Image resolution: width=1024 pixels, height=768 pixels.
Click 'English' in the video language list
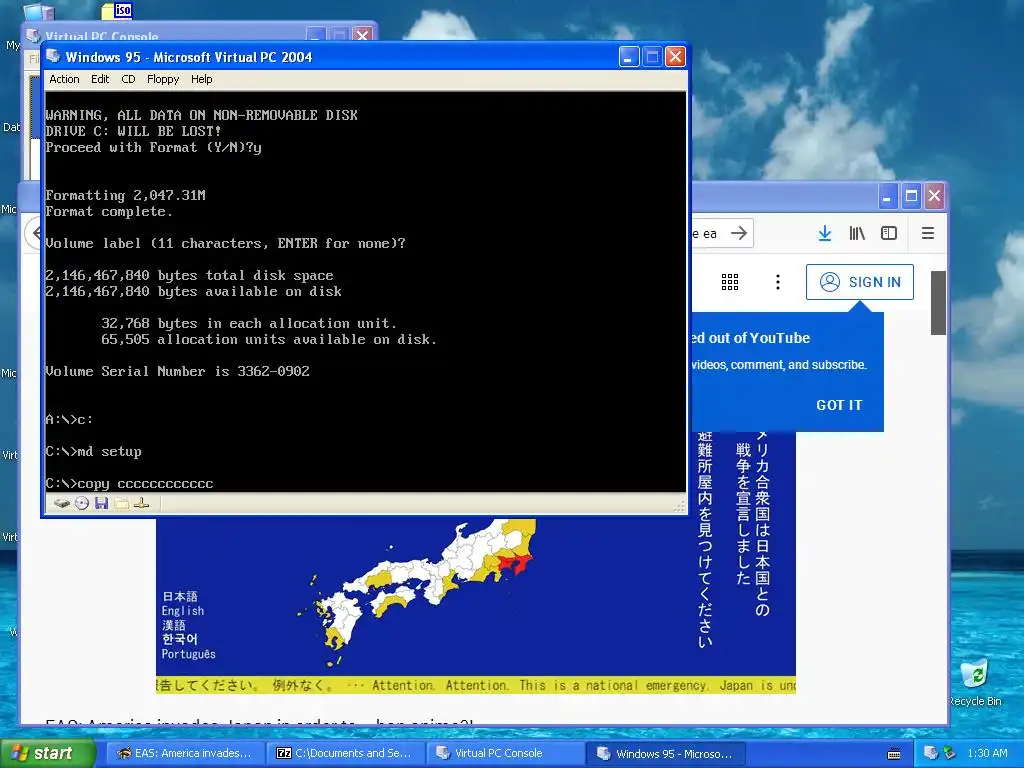183,611
